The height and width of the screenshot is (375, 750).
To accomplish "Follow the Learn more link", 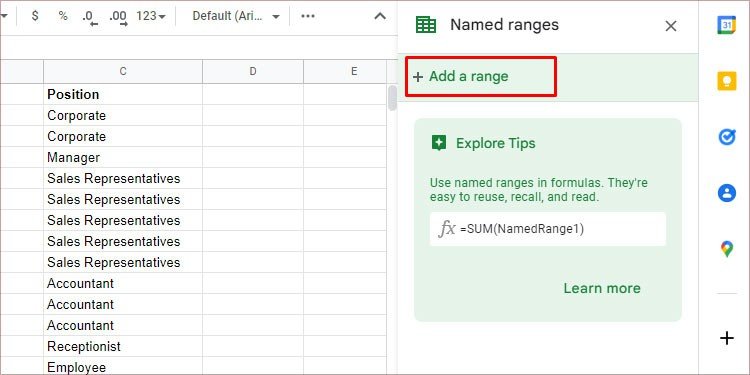I will (602, 288).
